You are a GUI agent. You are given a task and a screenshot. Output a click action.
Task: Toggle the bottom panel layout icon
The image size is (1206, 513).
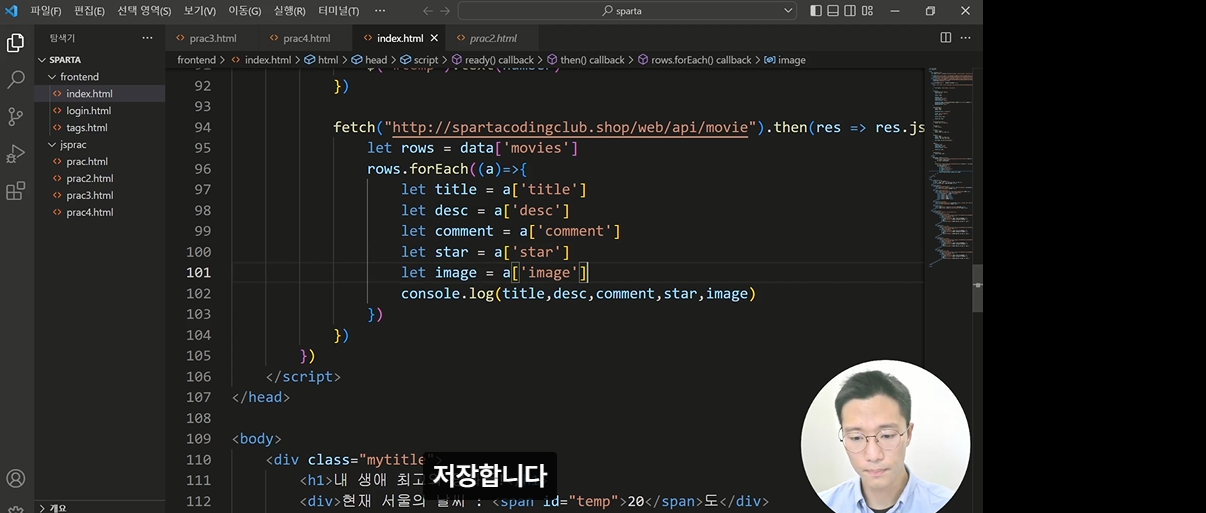tap(833, 11)
